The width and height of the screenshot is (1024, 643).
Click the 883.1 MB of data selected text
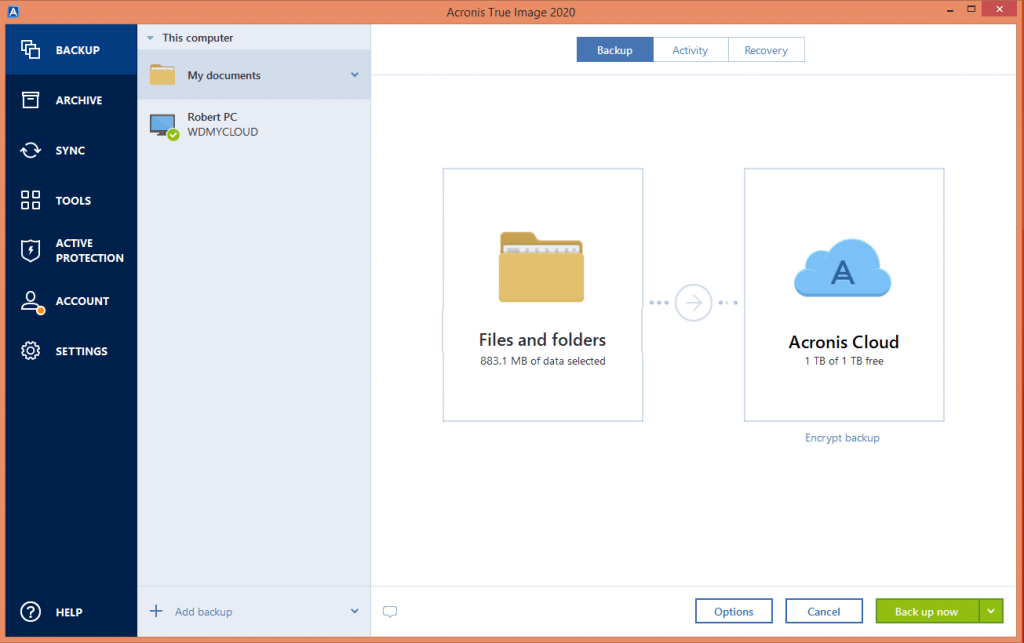543,361
